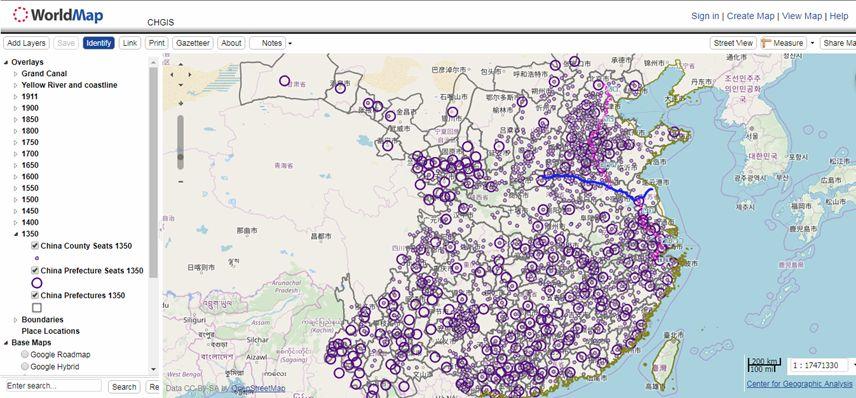
Task: Select the Place Locations tree item
Action: tap(50, 331)
